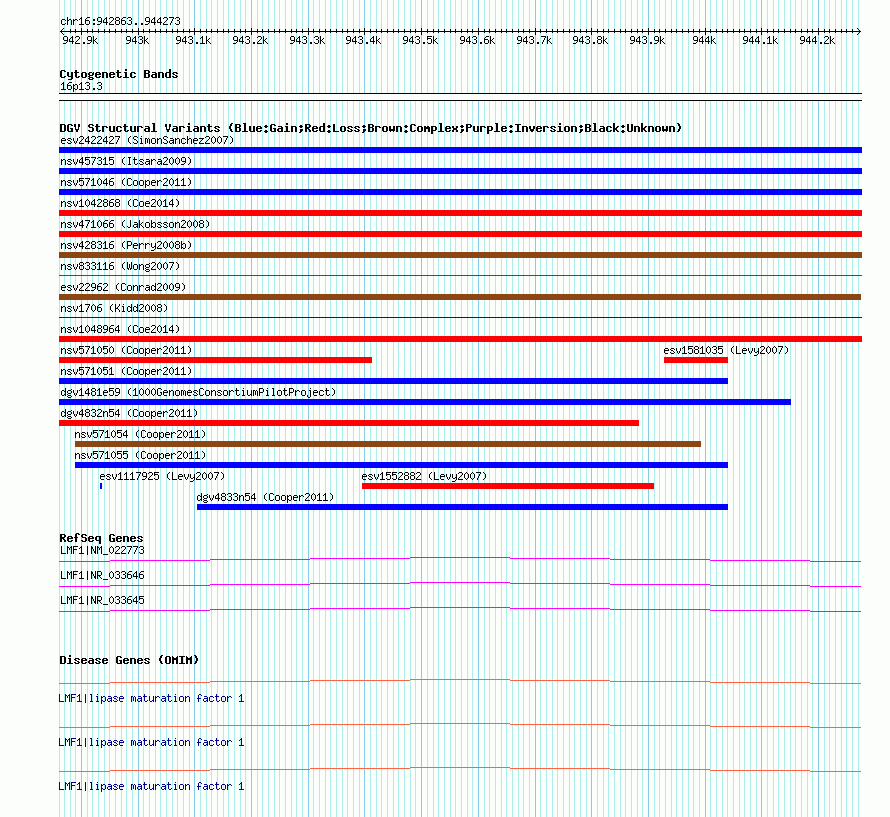The image size is (890, 817).
Task: Open the dgv4832n54 (Cooper2011) variant label
Action: pos(129,413)
